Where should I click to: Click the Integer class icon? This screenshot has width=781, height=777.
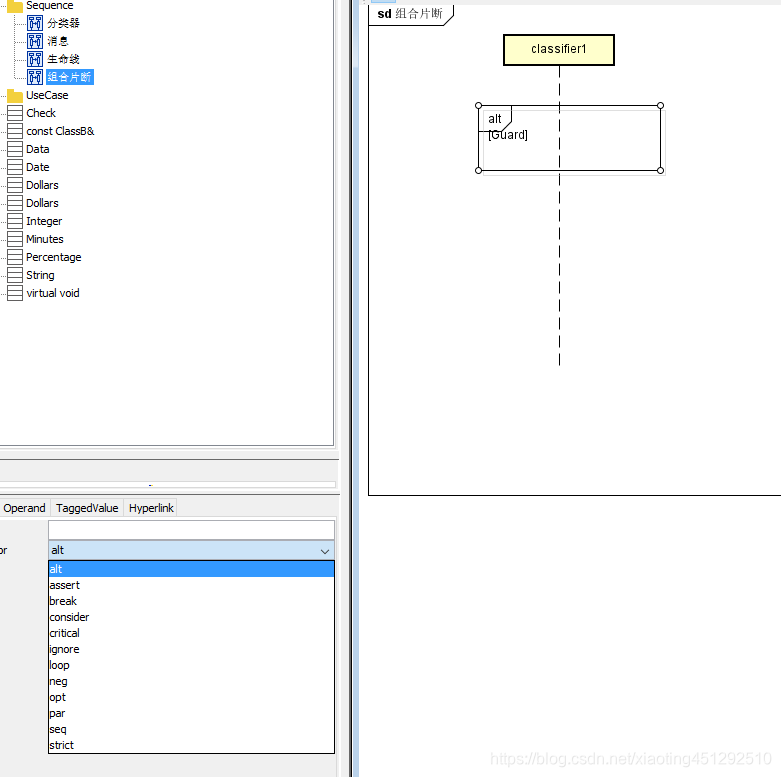[x=15, y=221]
